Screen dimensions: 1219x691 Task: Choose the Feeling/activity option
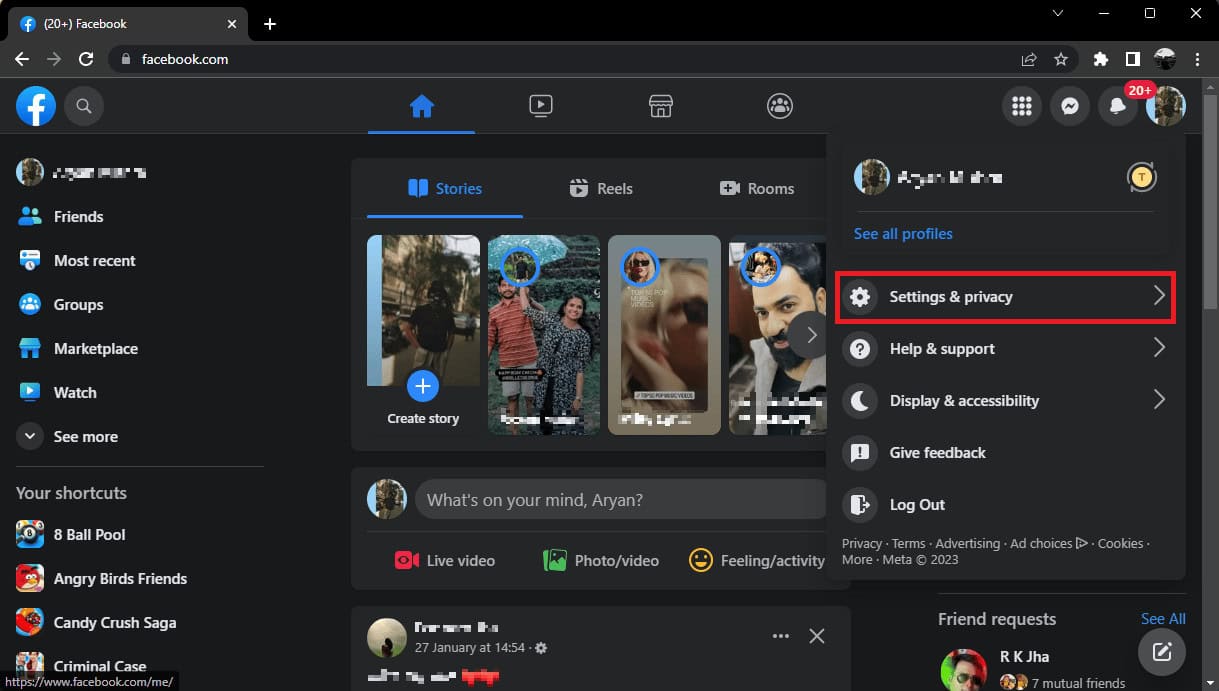tap(757, 560)
